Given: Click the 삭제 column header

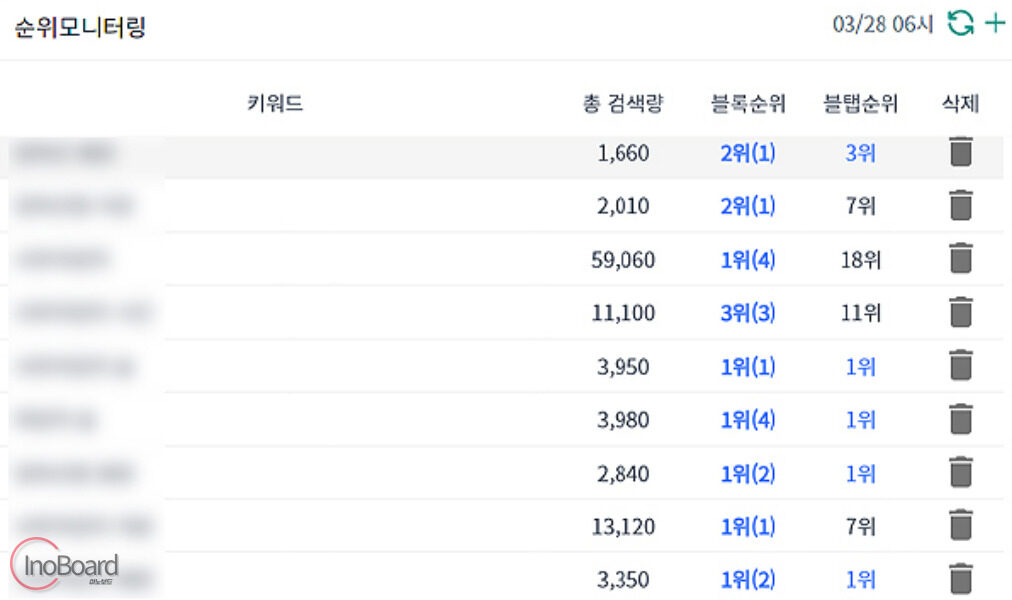Looking at the screenshot, I should [x=961, y=103].
